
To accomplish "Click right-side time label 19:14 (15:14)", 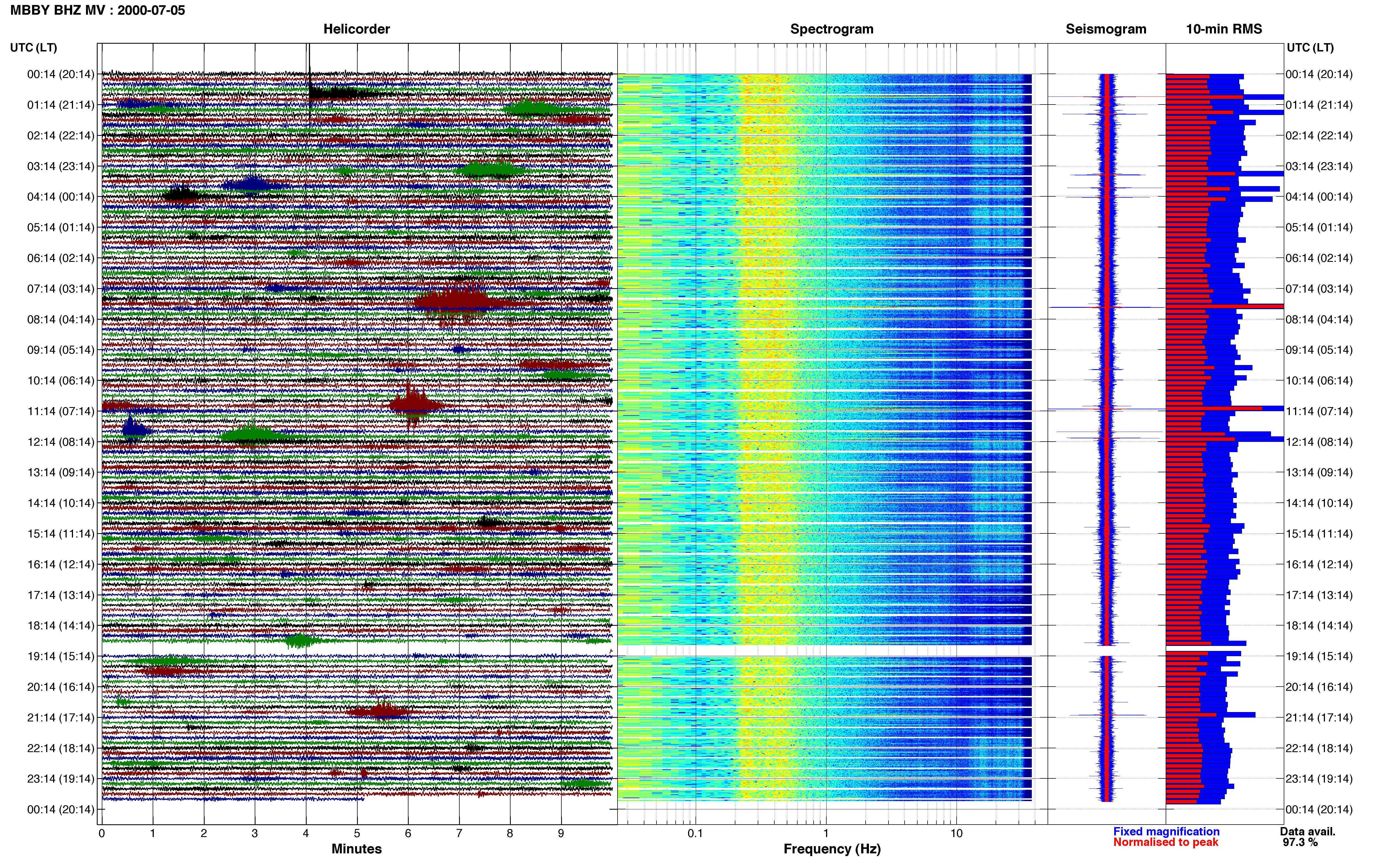I will pyautogui.click(x=1319, y=656).
